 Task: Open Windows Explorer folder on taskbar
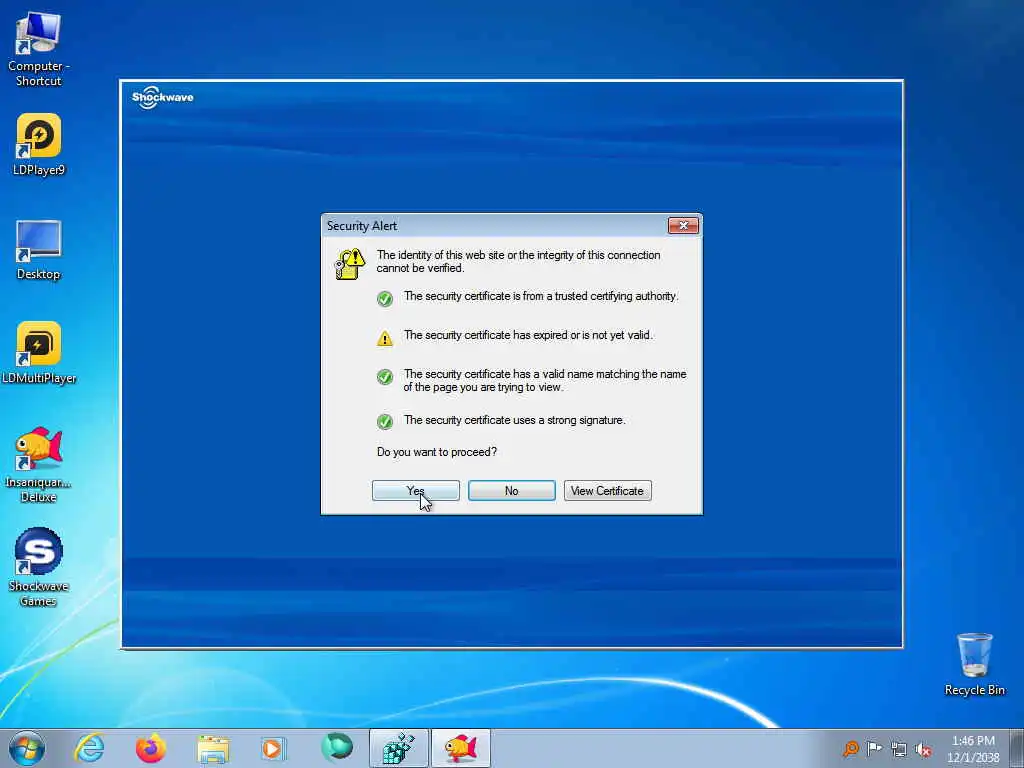click(214, 748)
